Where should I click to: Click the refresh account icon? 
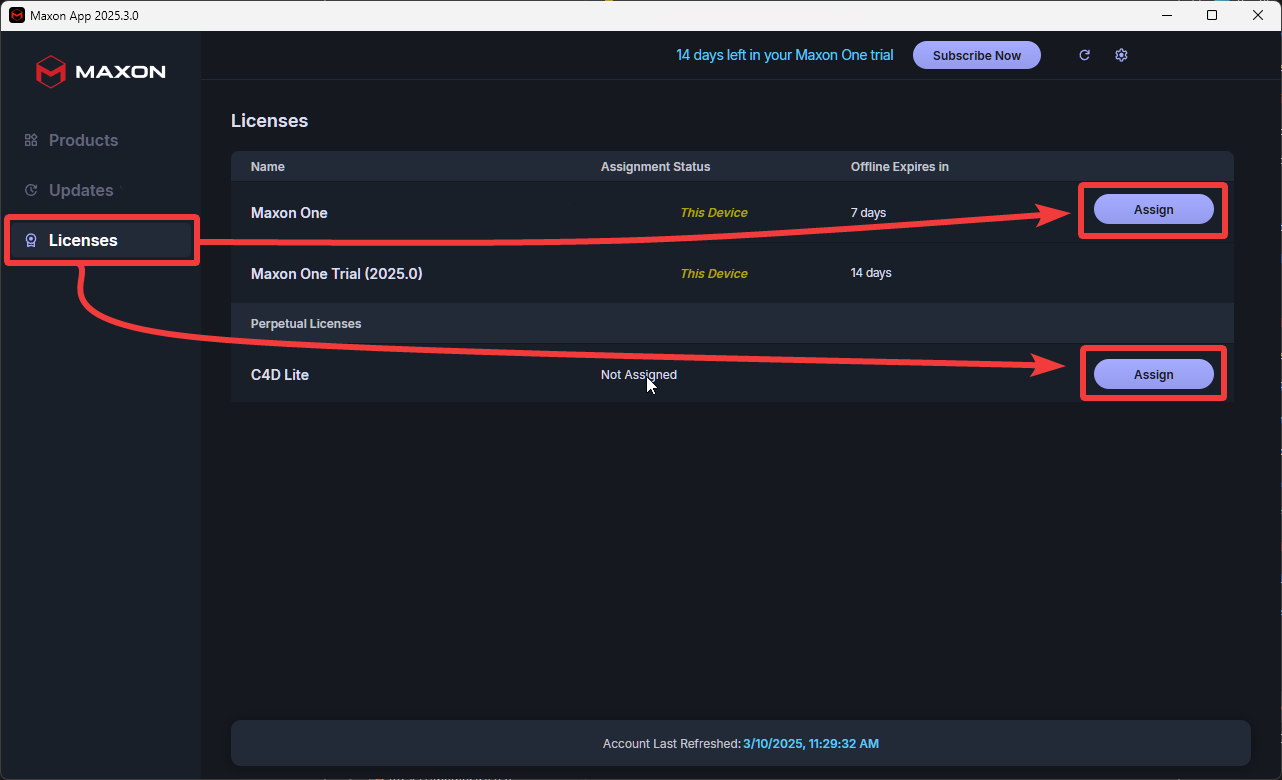pos(1084,55)
